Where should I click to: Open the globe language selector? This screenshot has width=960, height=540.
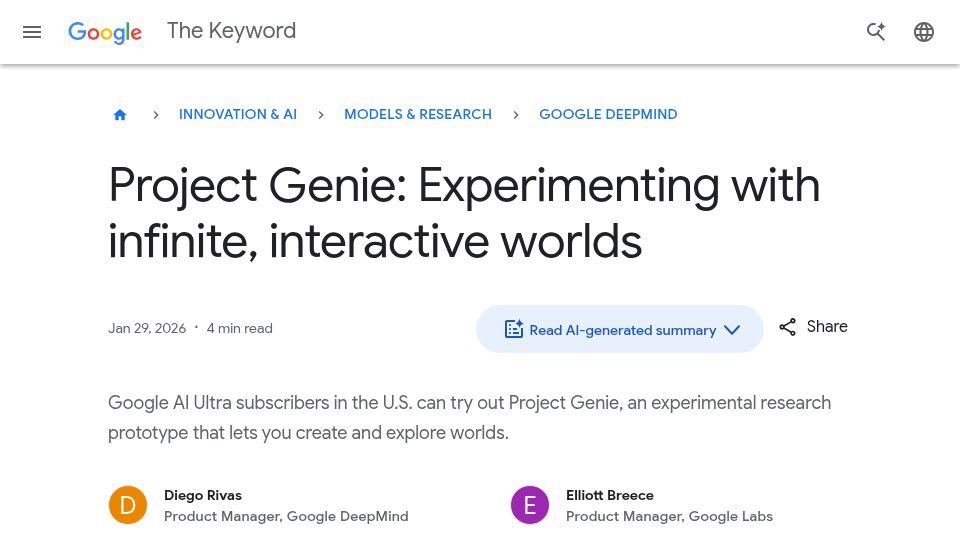(924, 32)
